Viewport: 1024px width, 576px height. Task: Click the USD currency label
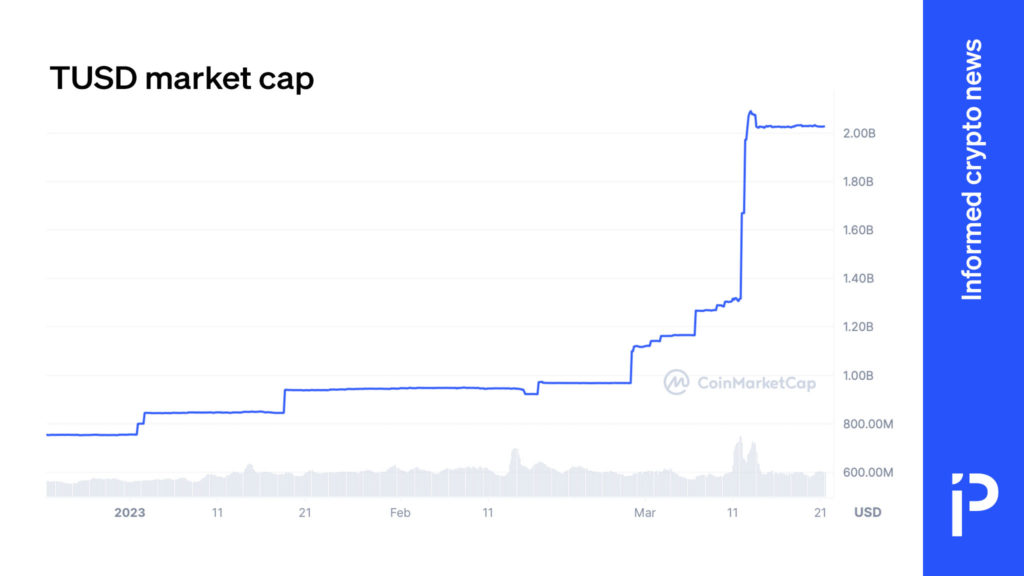(x=868, y=513)
